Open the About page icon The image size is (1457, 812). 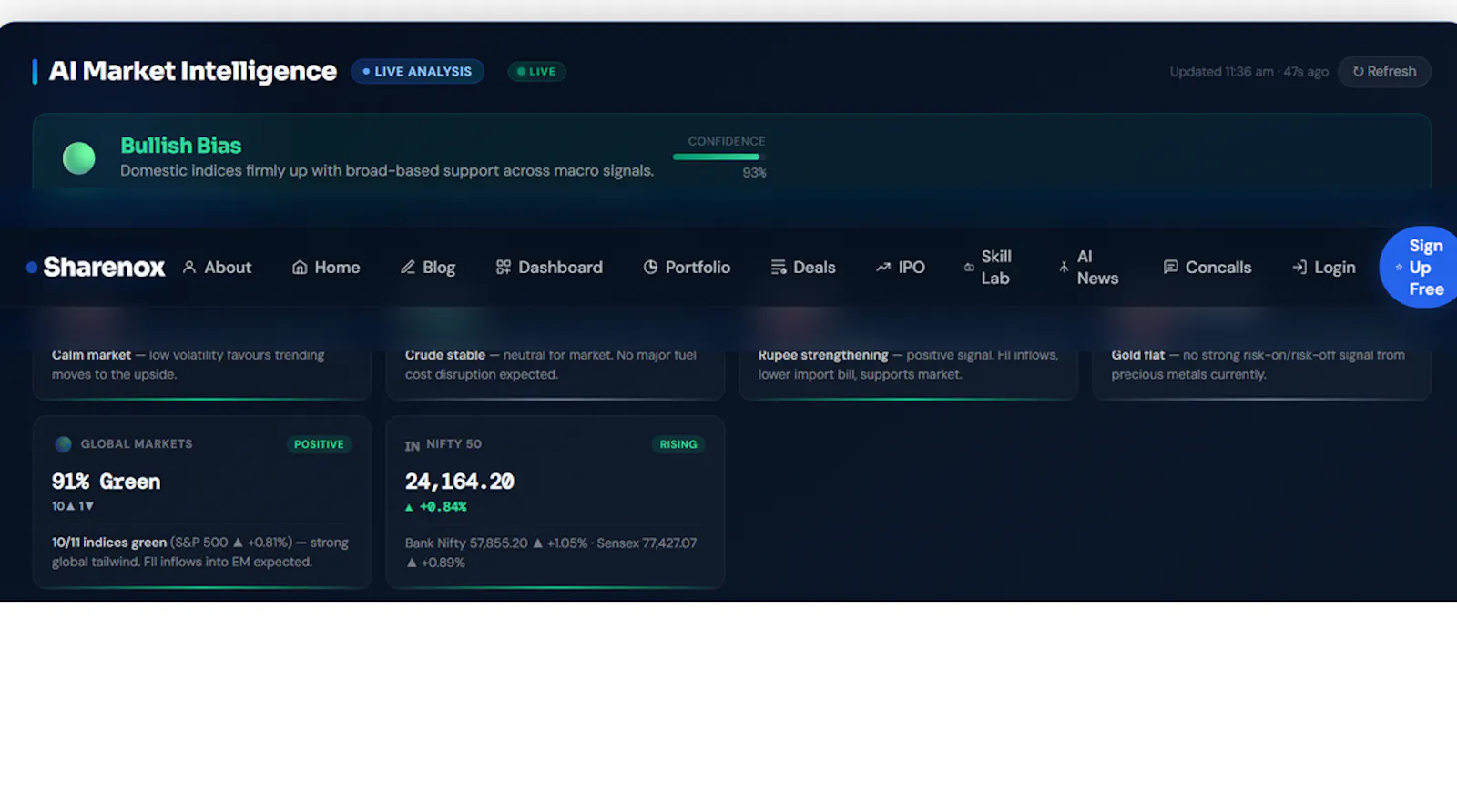pos(189,267)
